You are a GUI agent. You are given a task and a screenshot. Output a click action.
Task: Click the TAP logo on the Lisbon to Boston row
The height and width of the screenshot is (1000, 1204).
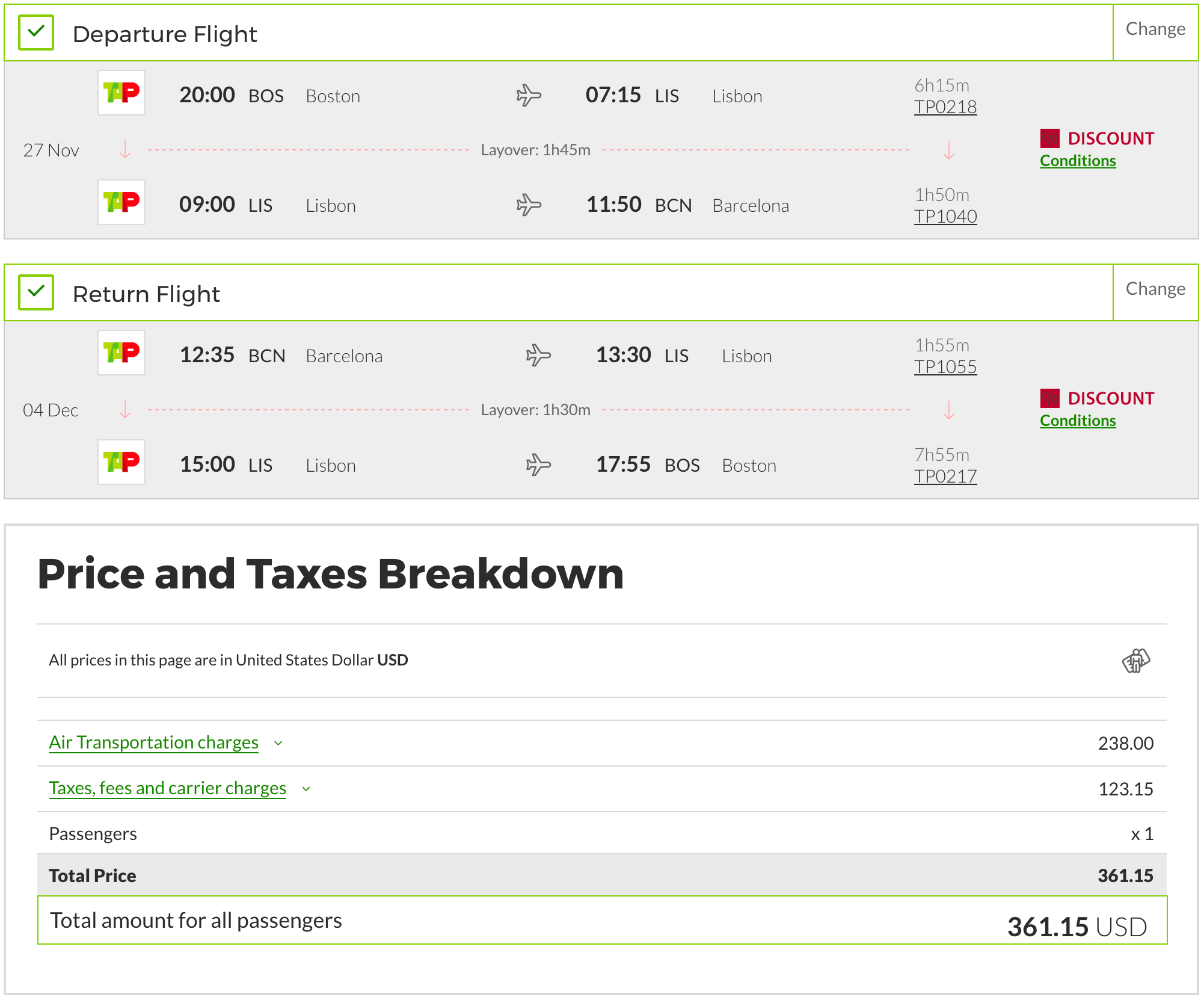point(121,462)
